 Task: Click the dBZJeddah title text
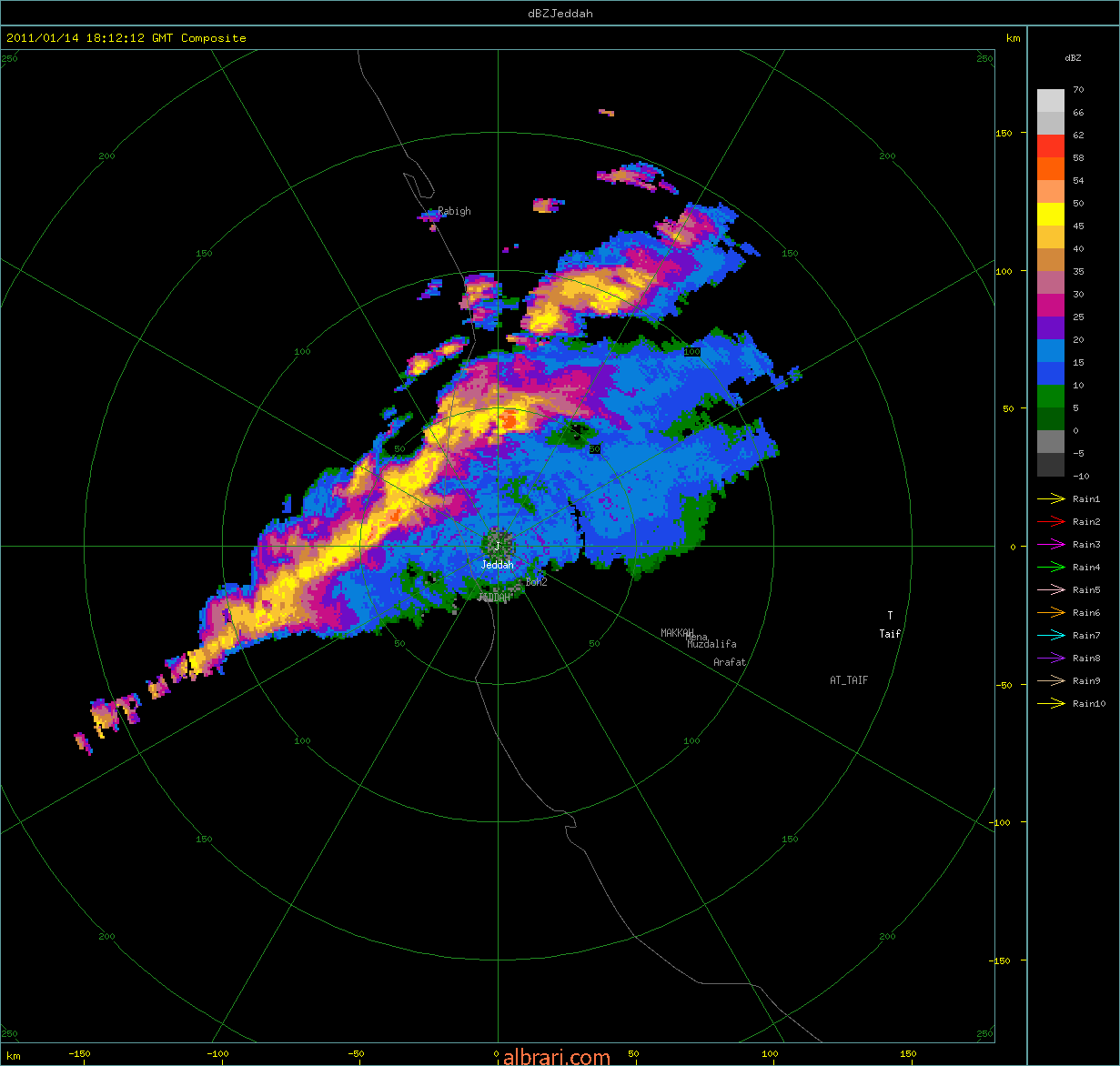(560, 13)
